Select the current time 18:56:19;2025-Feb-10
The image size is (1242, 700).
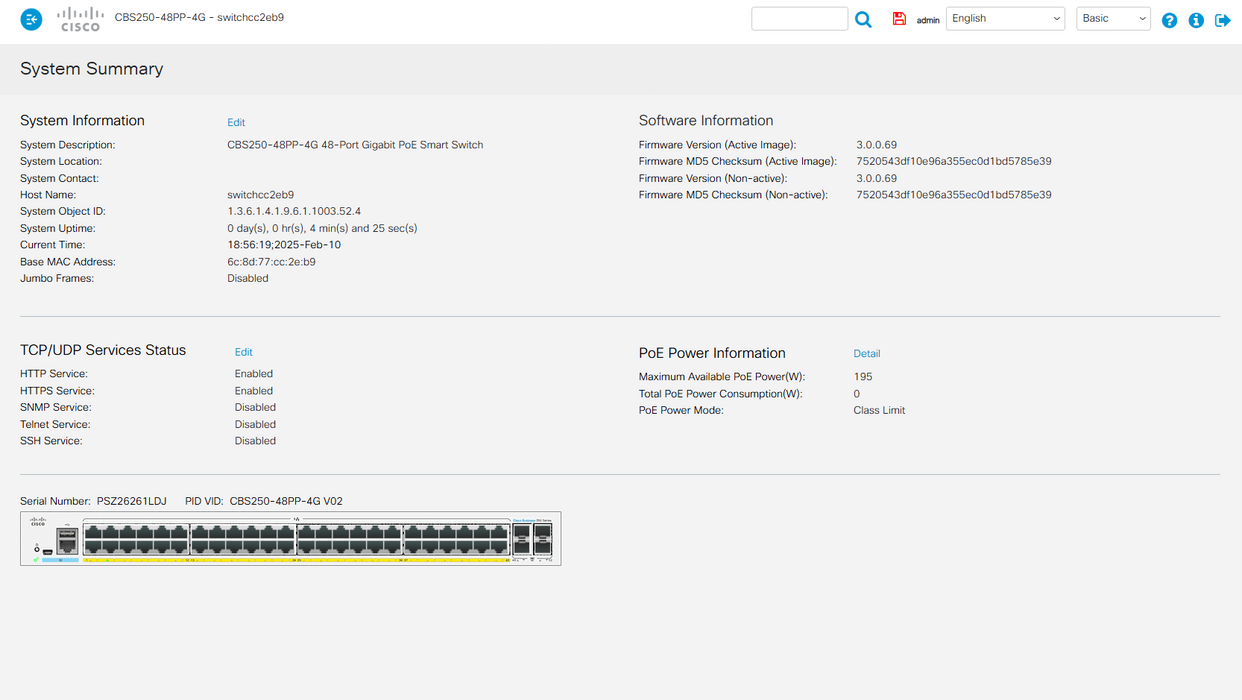tap(284, 245)
